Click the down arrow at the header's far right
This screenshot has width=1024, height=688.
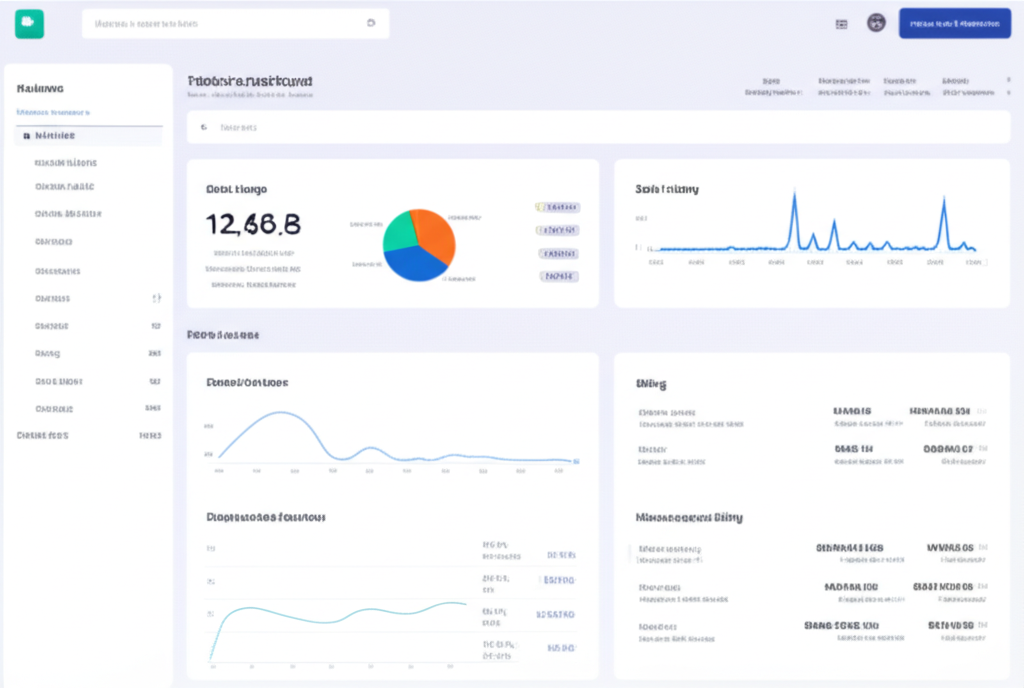point(1006,92)
